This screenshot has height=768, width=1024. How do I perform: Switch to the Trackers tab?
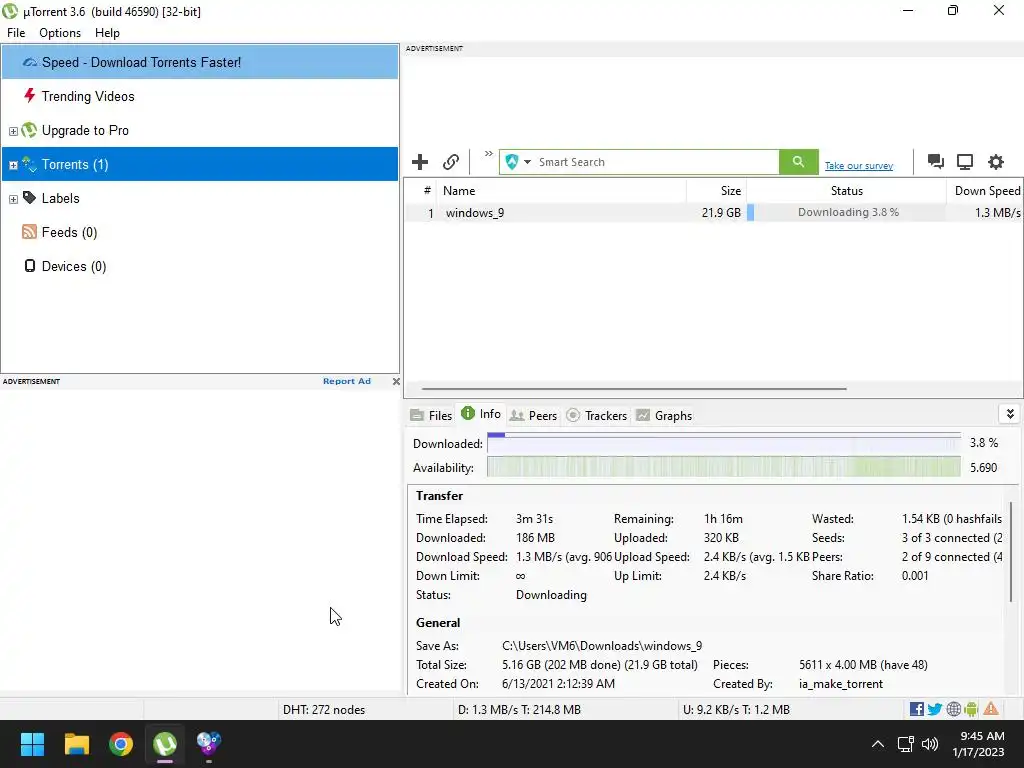coord(596,415)
